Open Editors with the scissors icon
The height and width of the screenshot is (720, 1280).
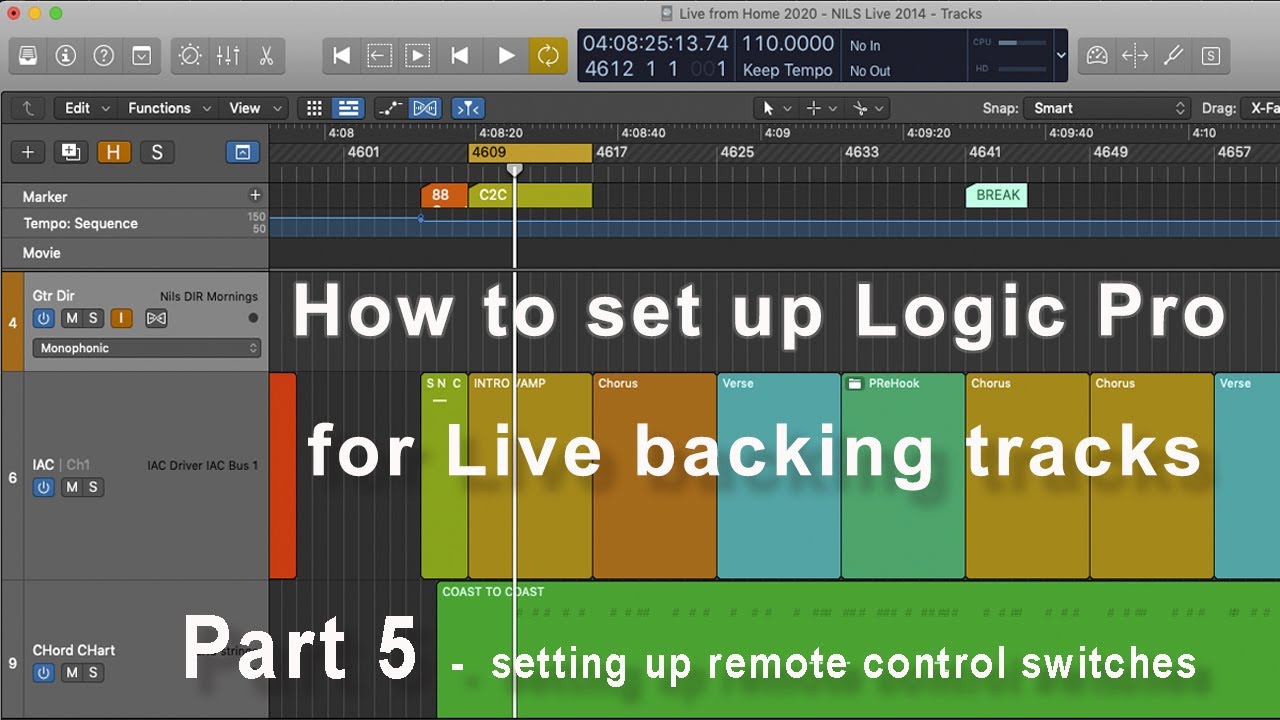coord(266,56)
